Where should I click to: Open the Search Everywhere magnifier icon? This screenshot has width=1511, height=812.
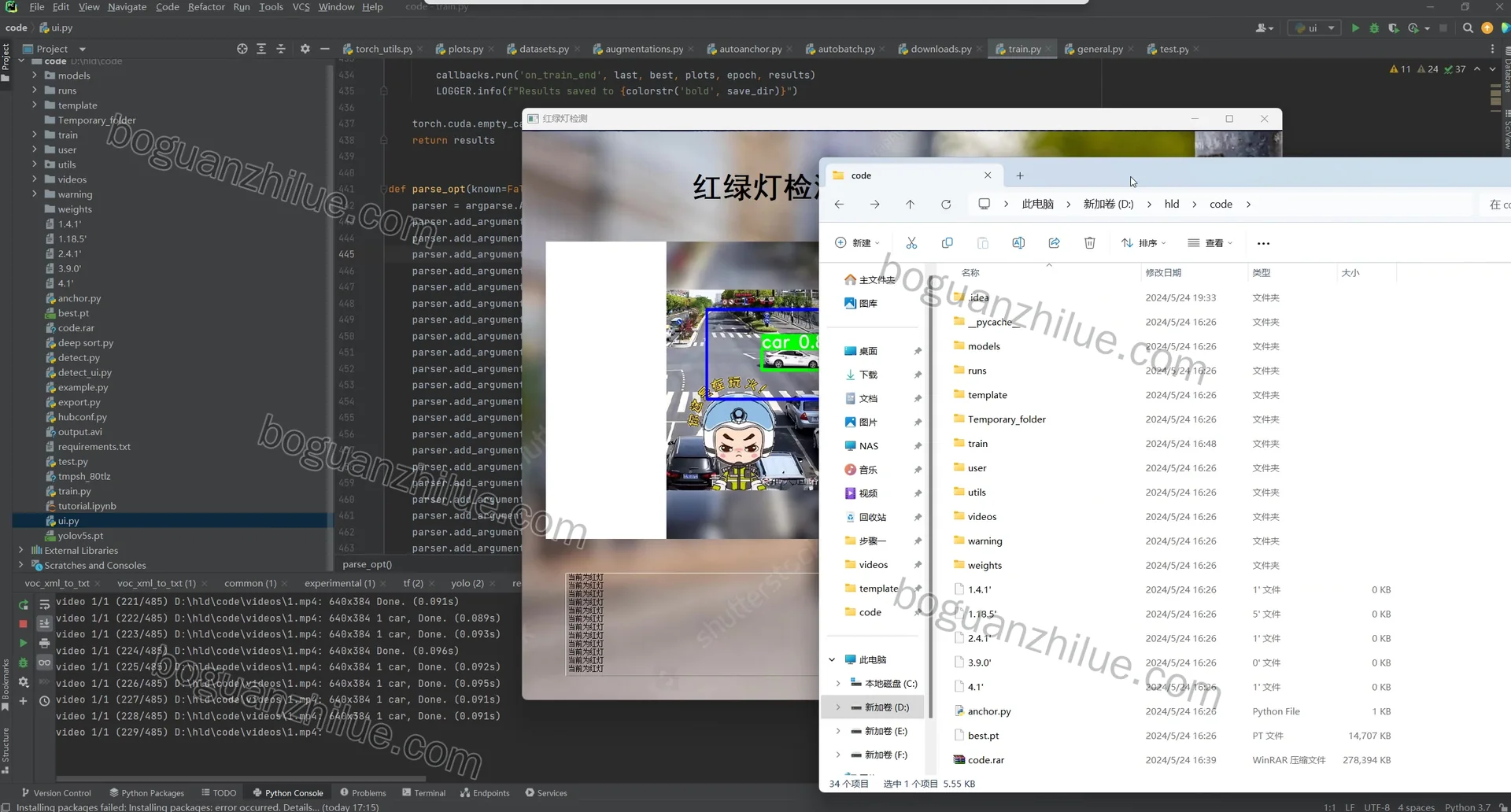1468,28
